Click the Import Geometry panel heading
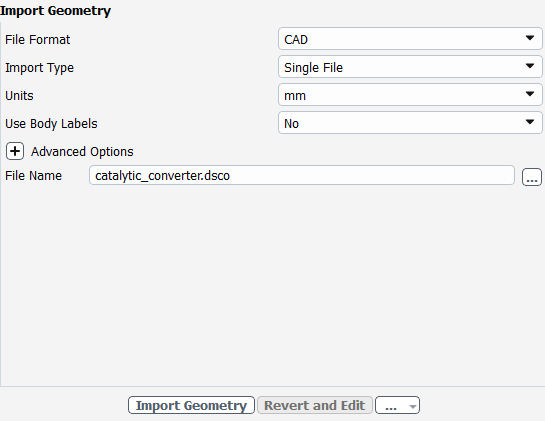Viewport: 545px width, 421px height. pos(55,11)
